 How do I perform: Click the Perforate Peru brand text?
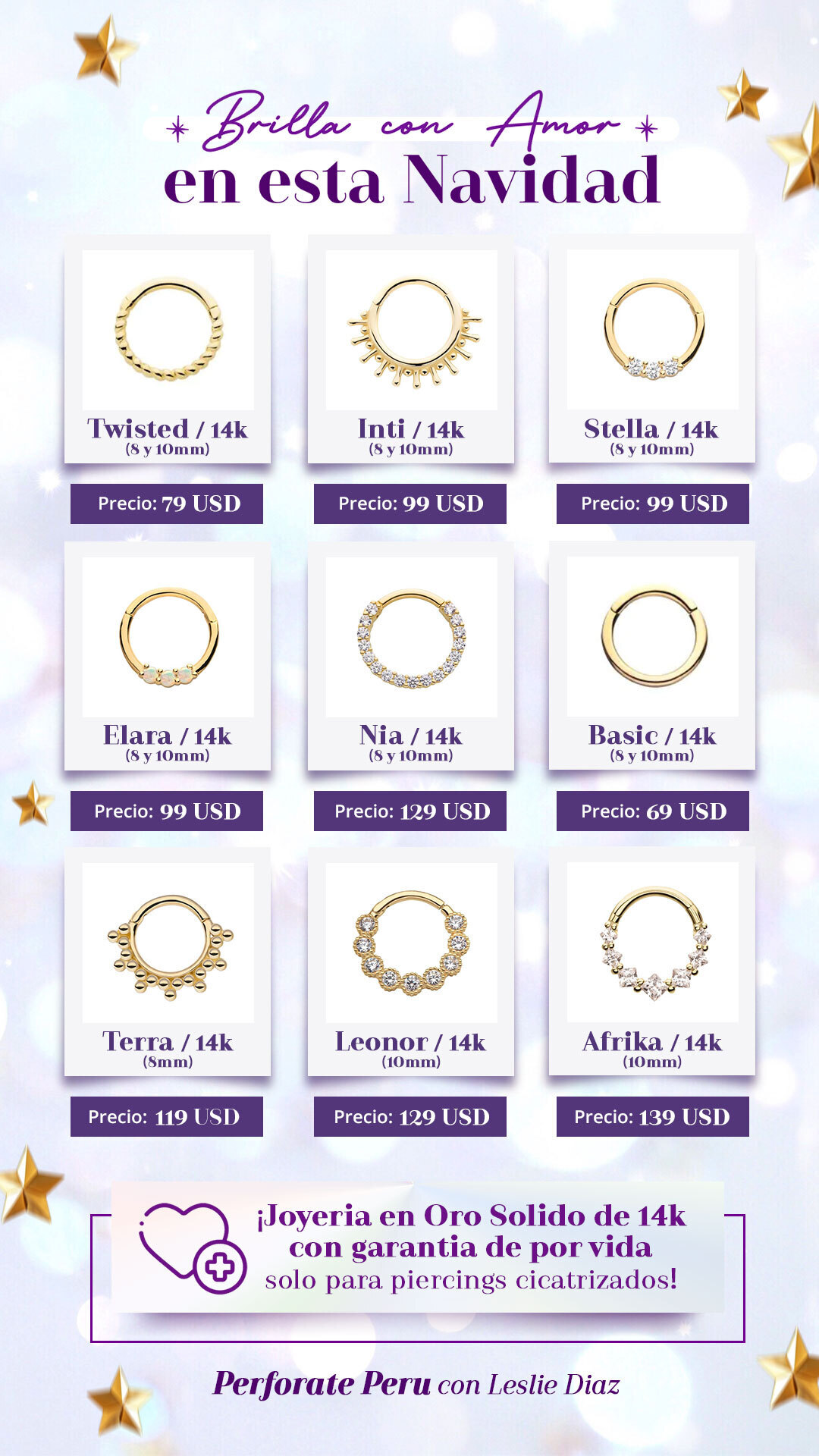coord(322,1384)
